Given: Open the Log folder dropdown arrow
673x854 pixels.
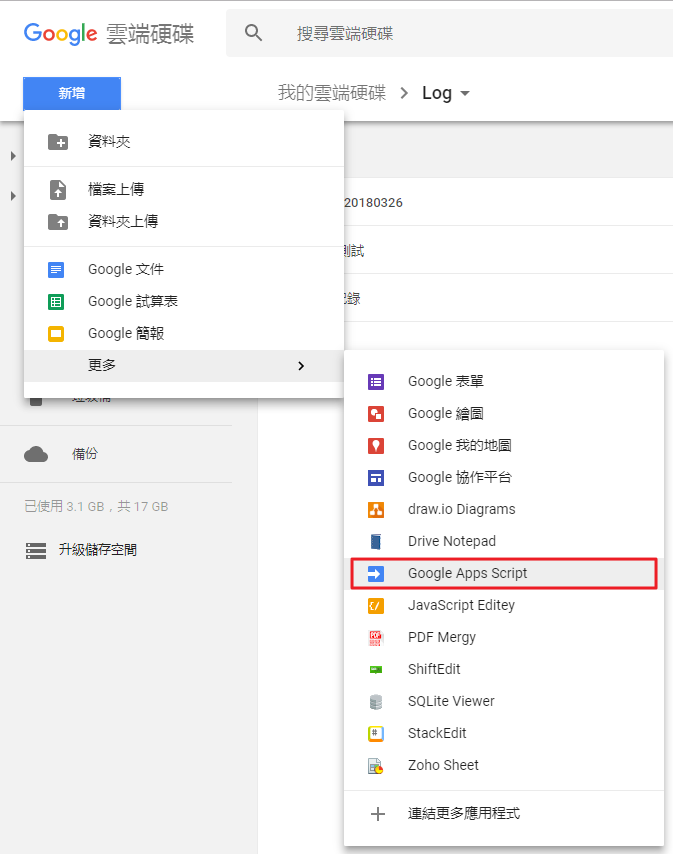Looking at the screenshot, I should tap(465, 94).
